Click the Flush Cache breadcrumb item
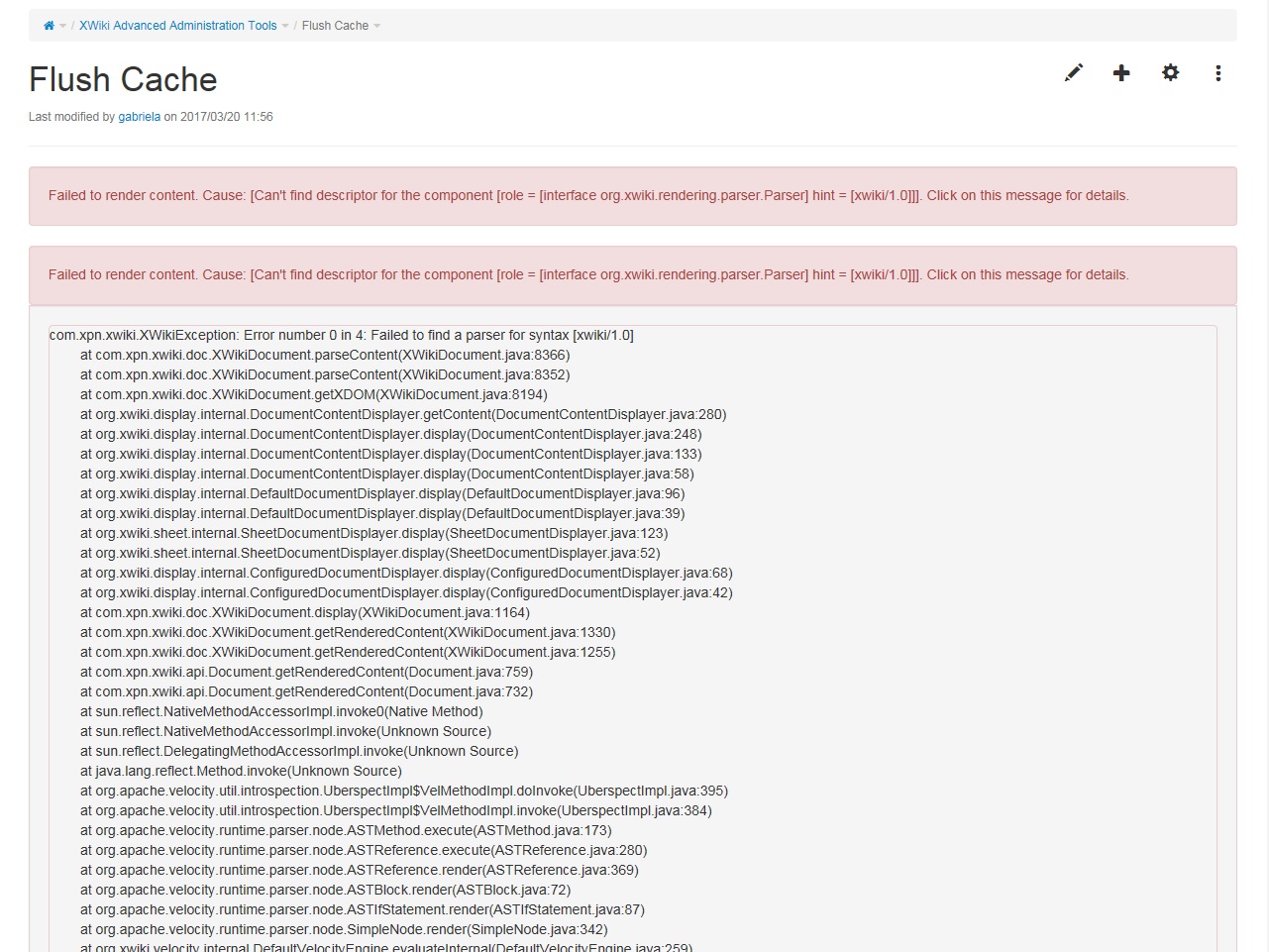Viewport: 1269px width, 952px height. pos(335,26)
